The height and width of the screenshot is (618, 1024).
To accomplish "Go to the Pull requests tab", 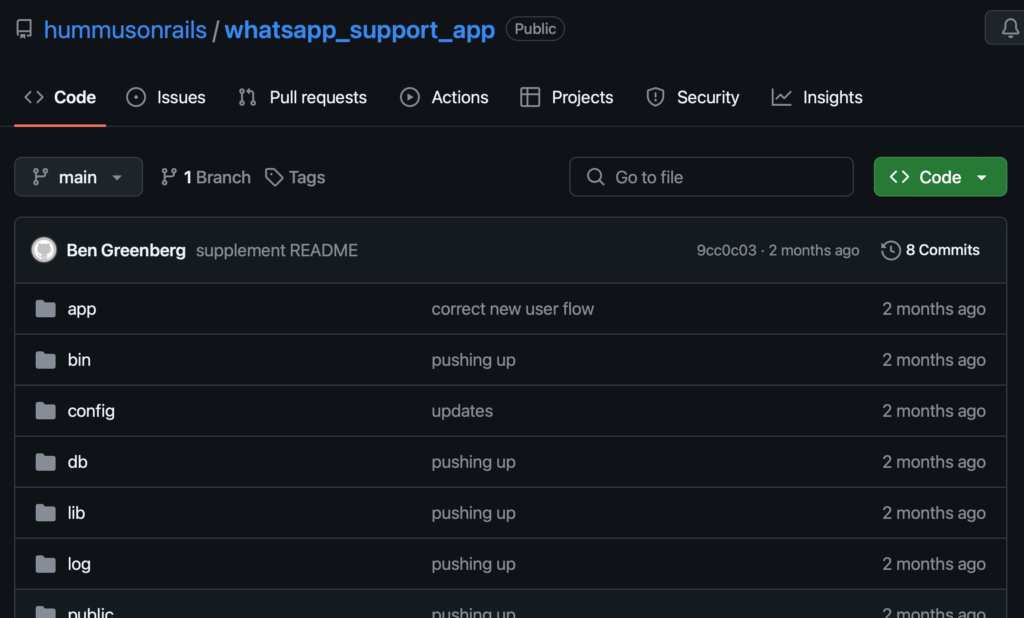I will tap(302, 97).
